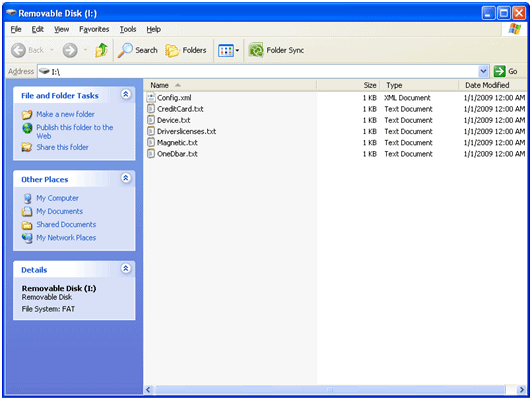Image resolution: width=532 pixels, height=400 pixels.
Task: Collapse the Details panel
Action: pos(126,269)
